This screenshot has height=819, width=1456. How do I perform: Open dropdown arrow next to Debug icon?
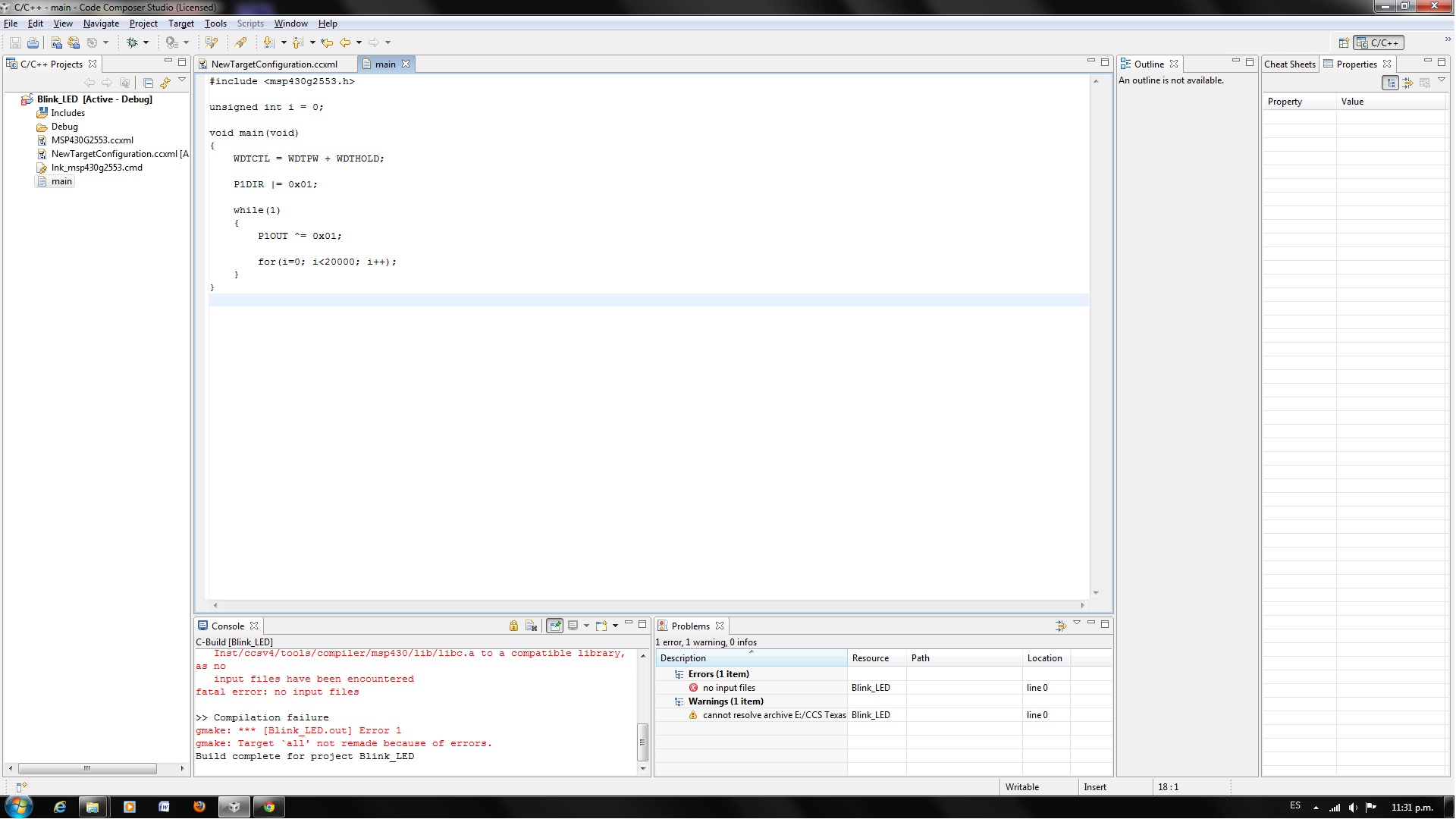pyautogui.click(x=146, y=42)
